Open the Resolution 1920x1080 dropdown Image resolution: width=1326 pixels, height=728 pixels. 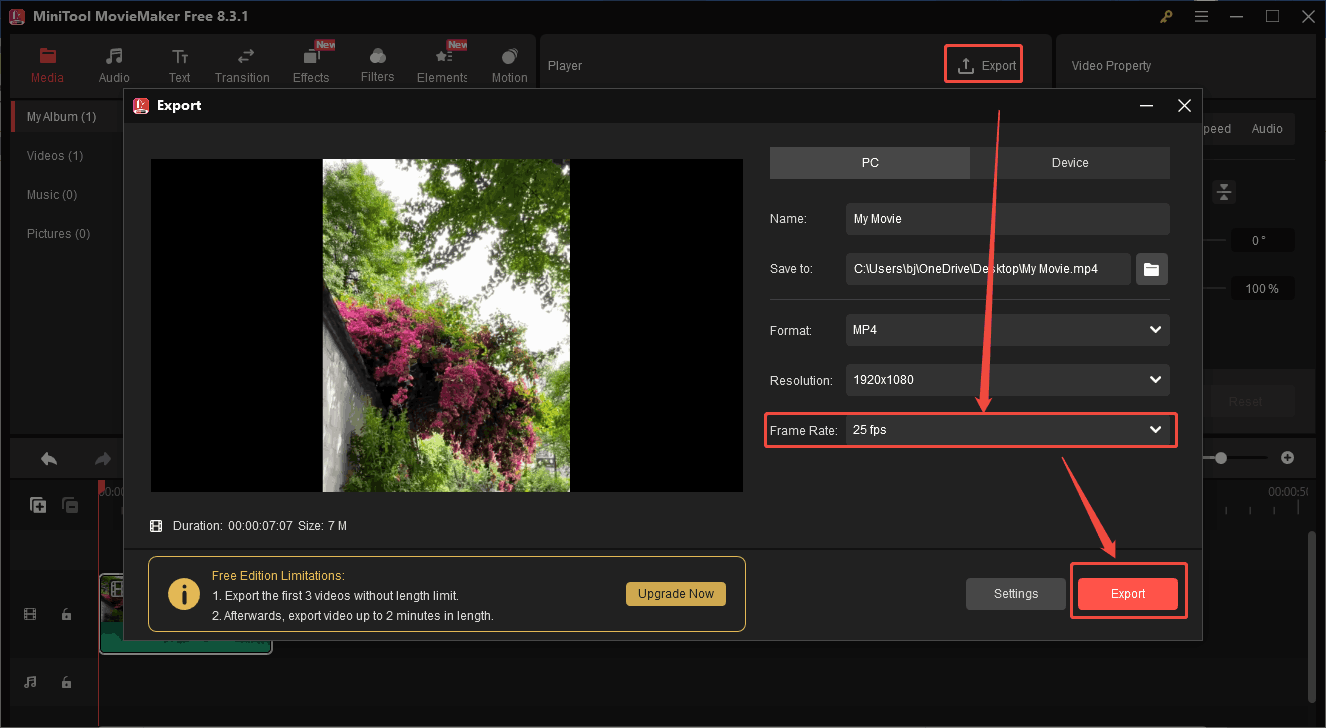click(x=1007, y=380)
